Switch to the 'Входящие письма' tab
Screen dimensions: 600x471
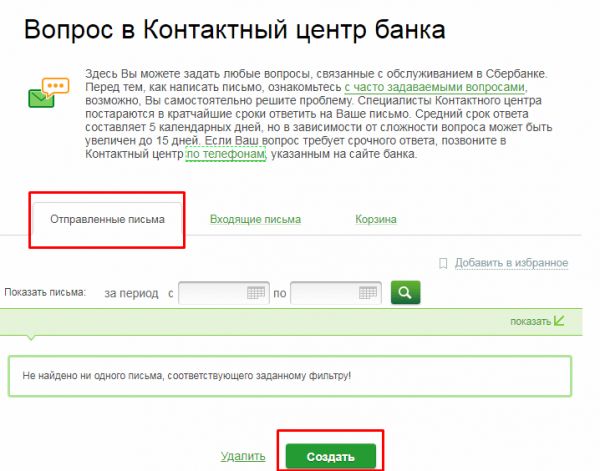pos(255,219)
